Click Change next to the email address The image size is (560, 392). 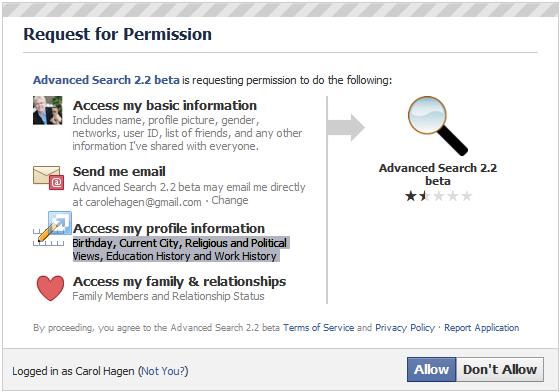click(230, 200)
